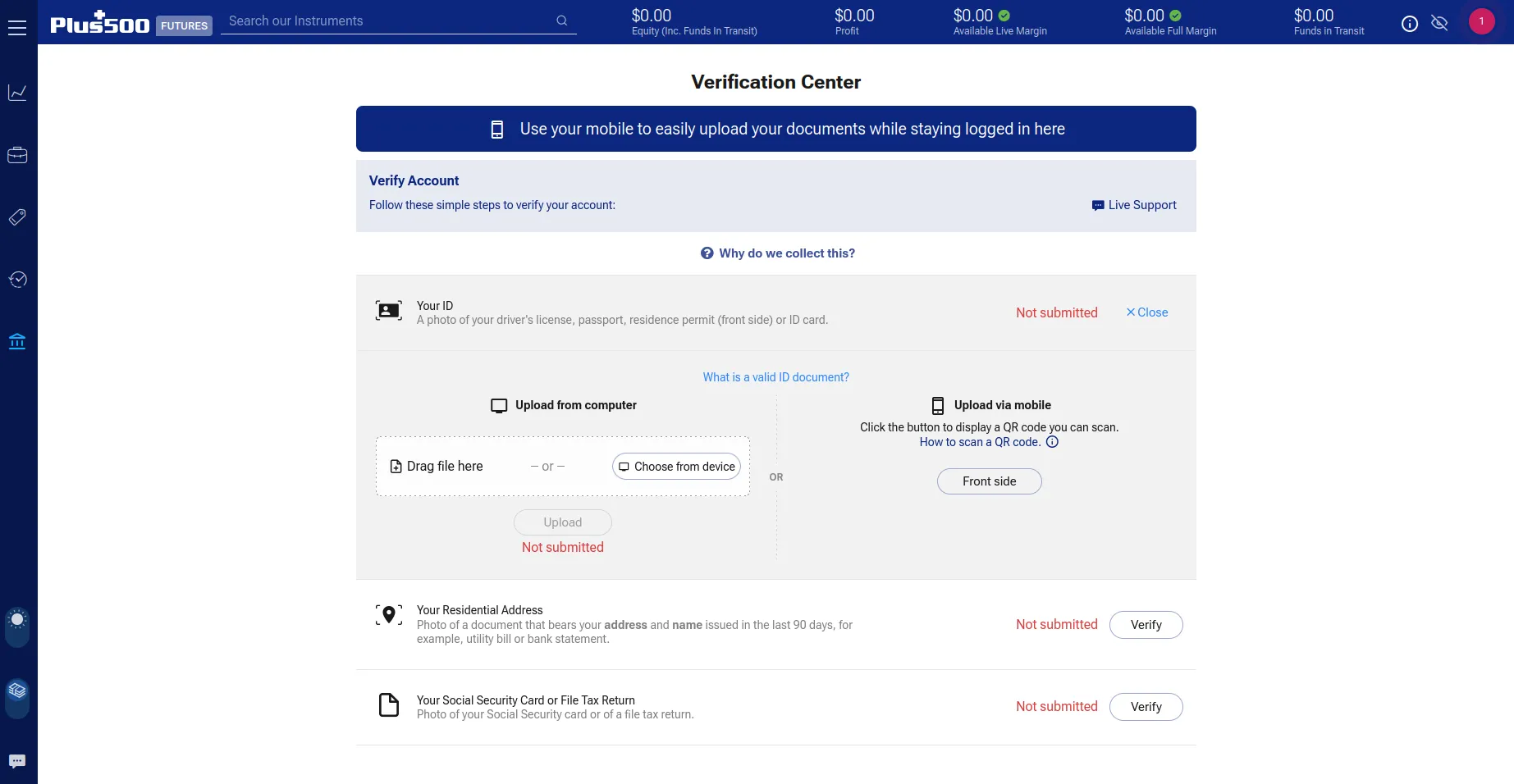
Task: Open Live Support chat link
Action: [x=1134, y=205]
